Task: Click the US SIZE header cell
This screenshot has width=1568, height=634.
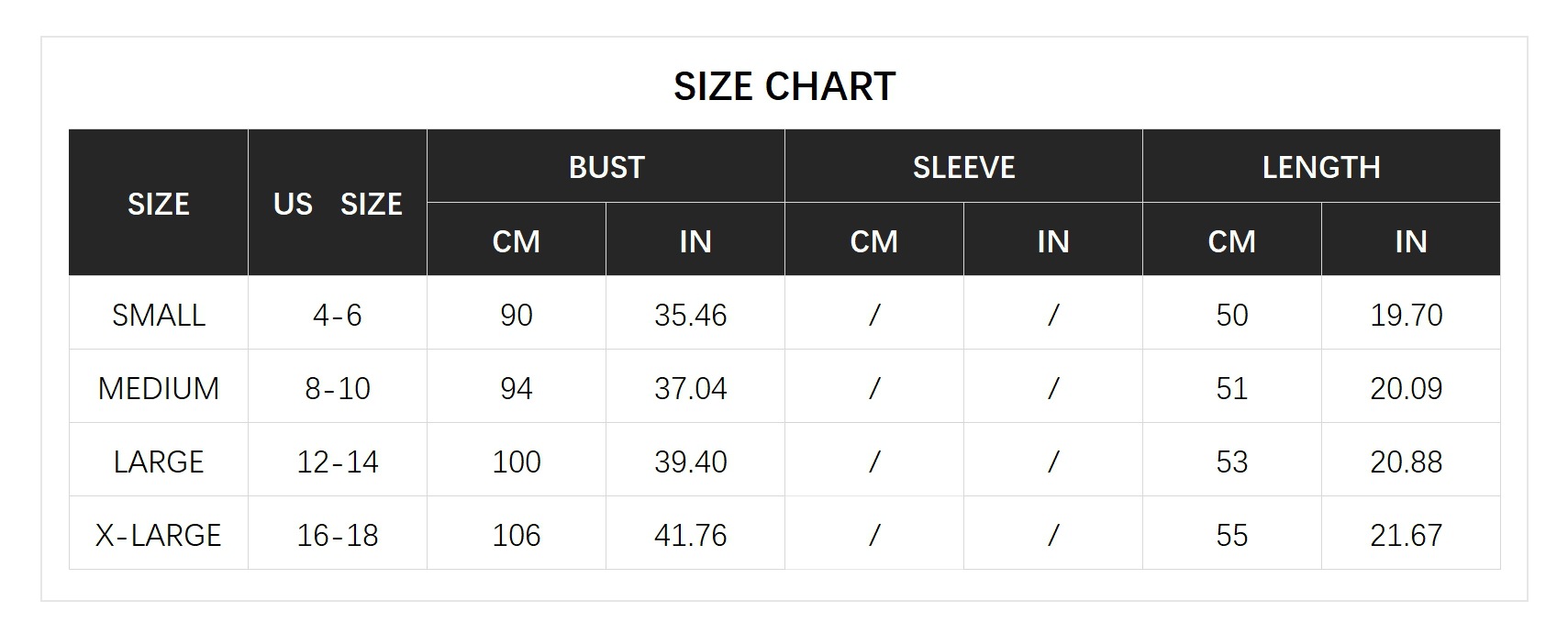Action: 338,204
